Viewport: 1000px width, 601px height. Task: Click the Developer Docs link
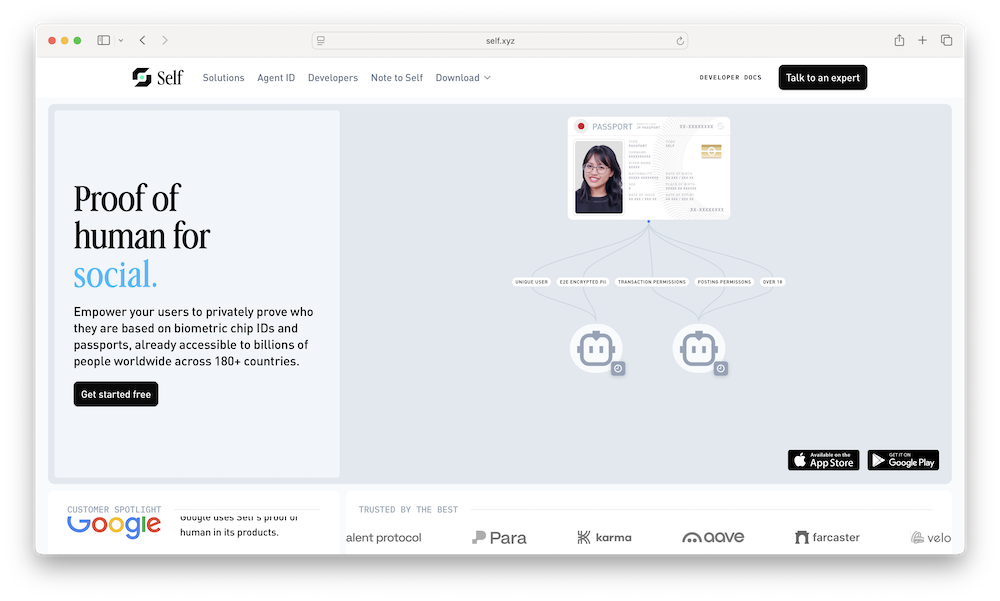(x=730, y=78)
